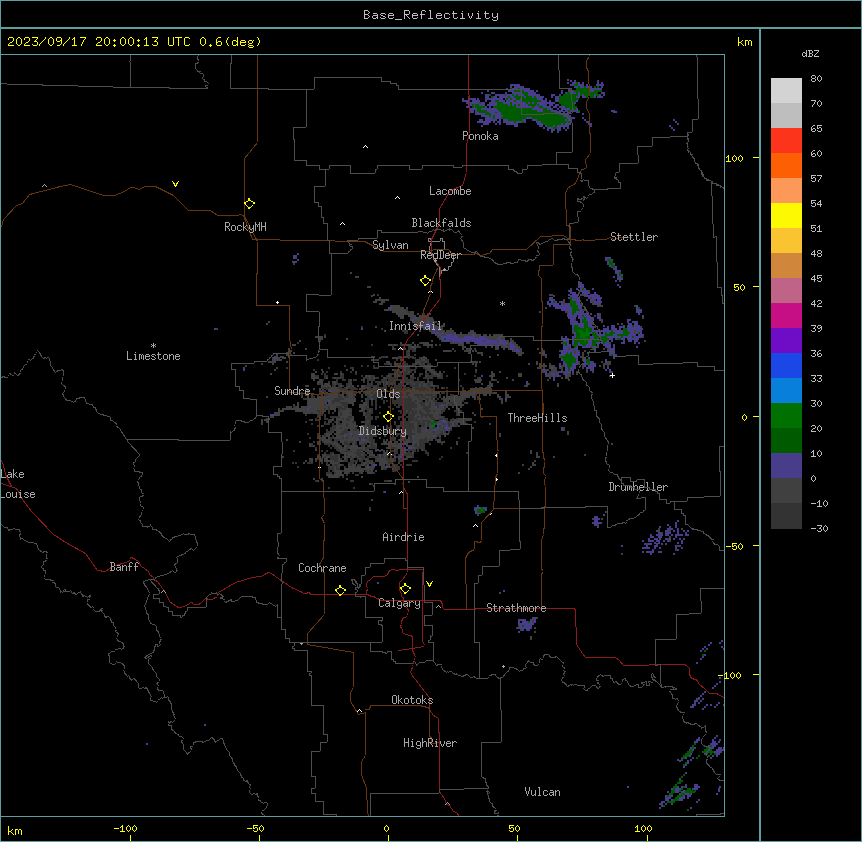862x842 pixels.
Task: Select the Base_Reflectivity title text
Action: [431, 15]
